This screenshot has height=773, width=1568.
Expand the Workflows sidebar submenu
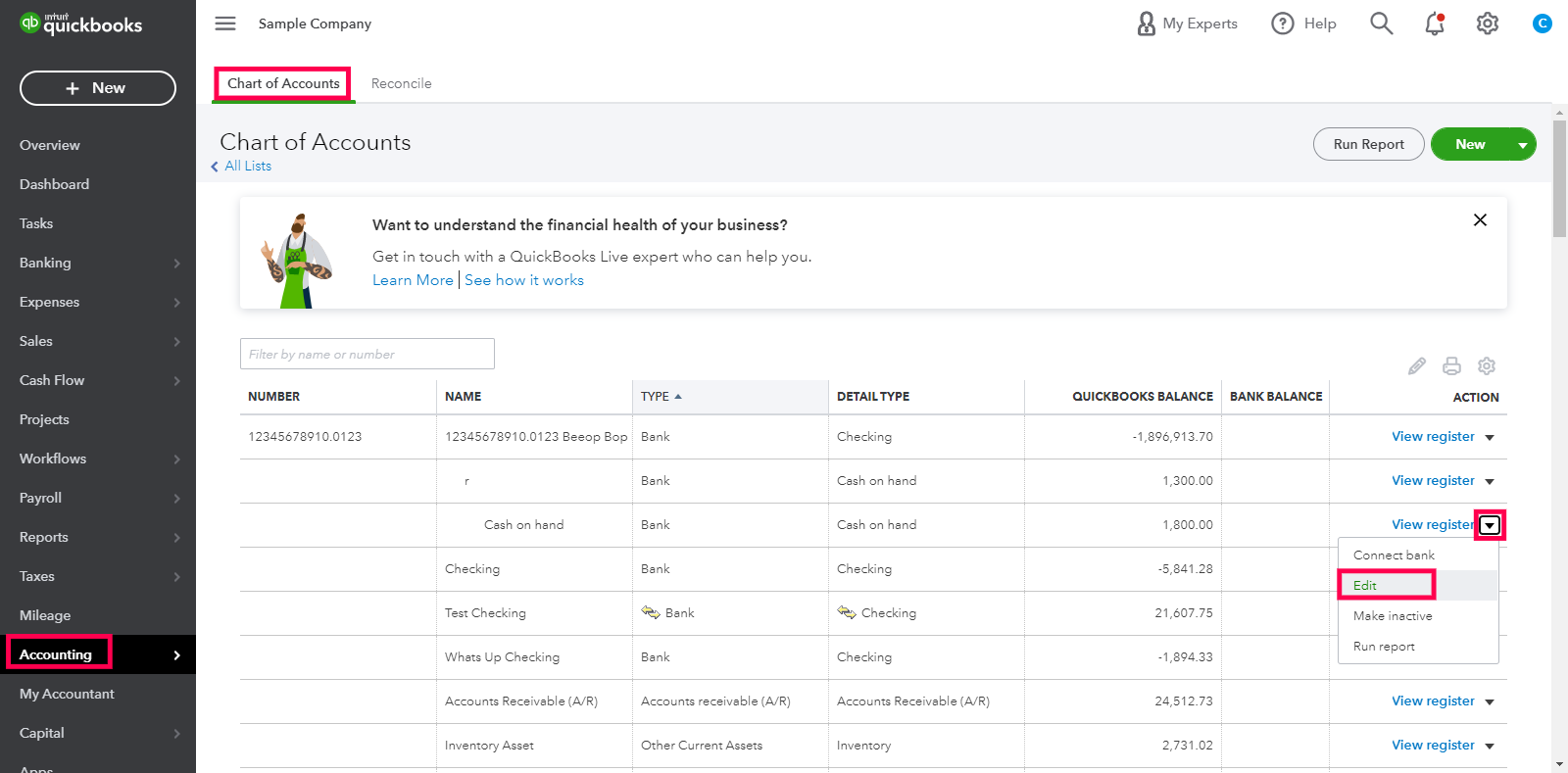[177, 459]
